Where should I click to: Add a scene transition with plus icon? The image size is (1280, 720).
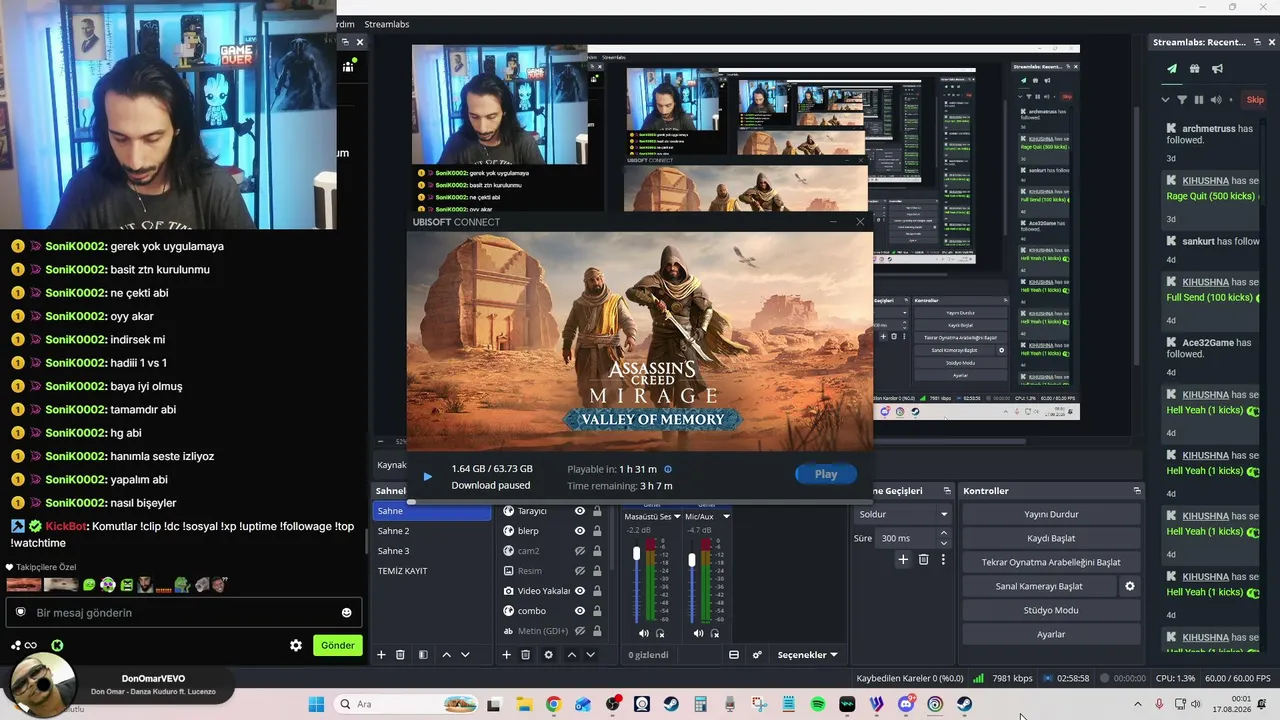(x=903, y=560)
